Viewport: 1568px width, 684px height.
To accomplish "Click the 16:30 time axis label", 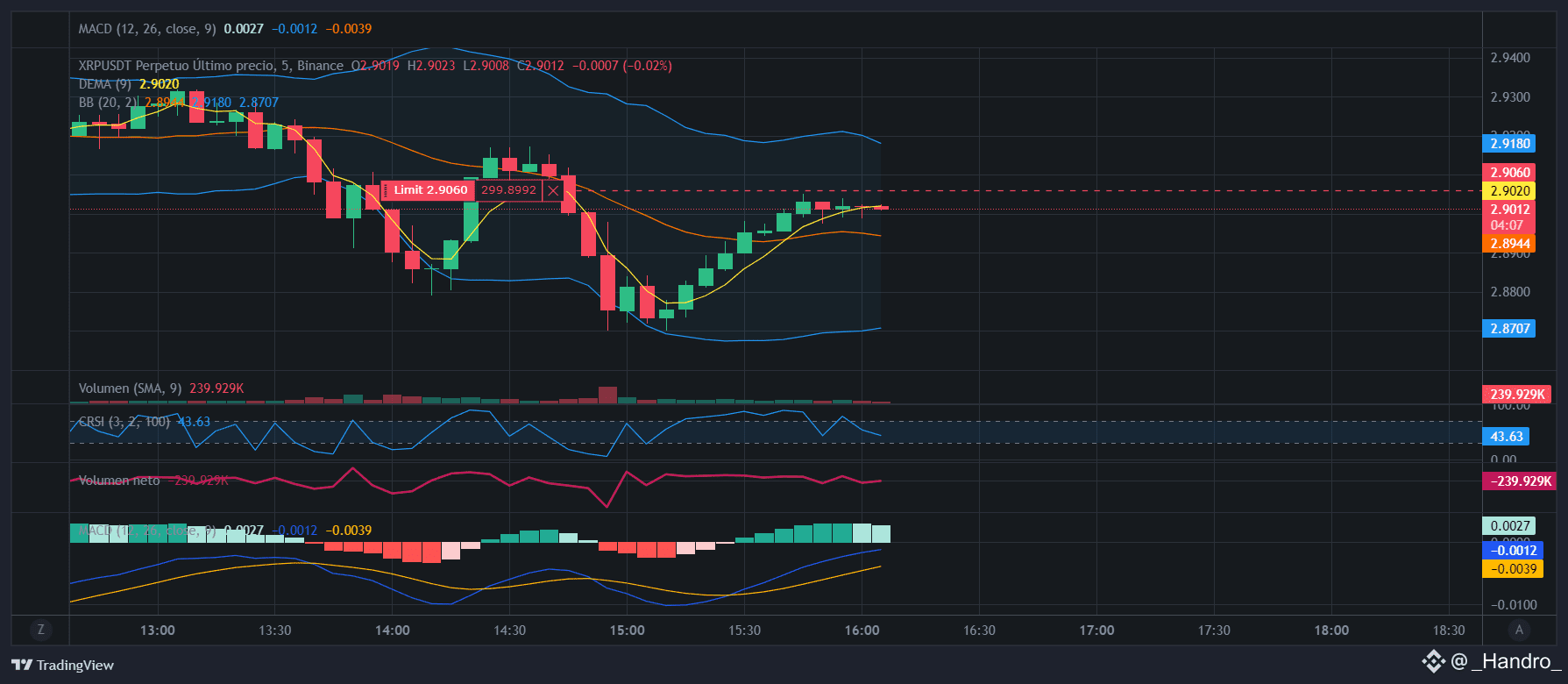I will [x=980, y=631].
